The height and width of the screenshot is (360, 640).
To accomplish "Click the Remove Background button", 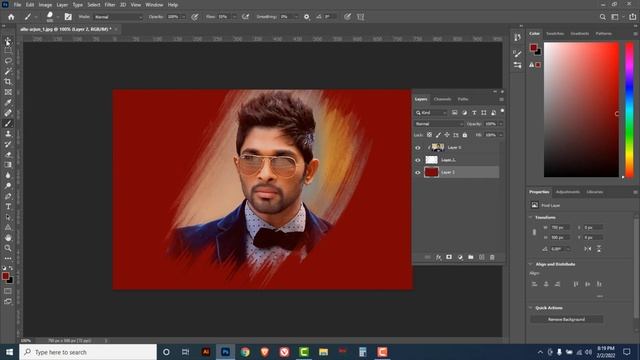I will coord(567,319).
